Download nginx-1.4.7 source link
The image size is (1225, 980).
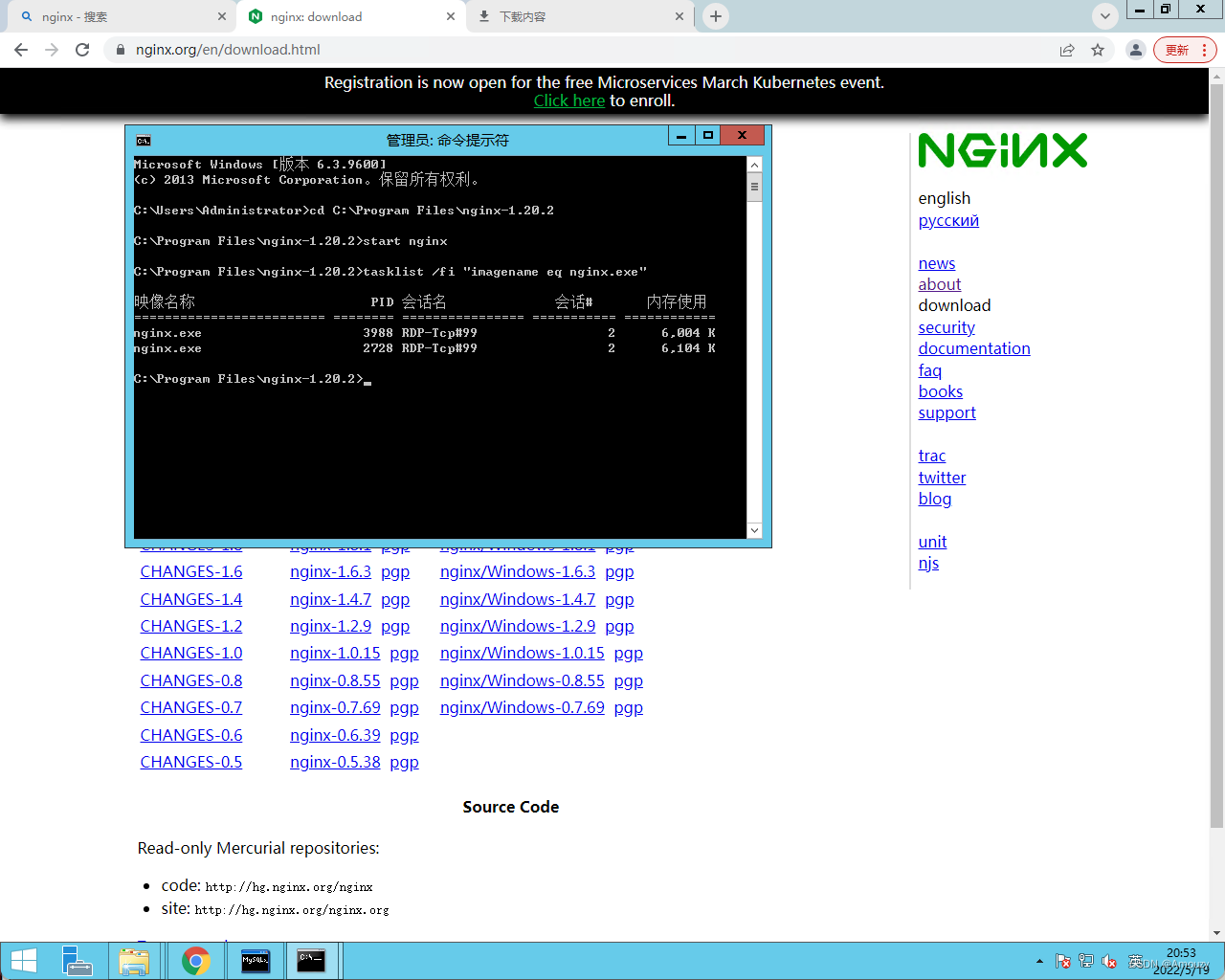point(330,599)
